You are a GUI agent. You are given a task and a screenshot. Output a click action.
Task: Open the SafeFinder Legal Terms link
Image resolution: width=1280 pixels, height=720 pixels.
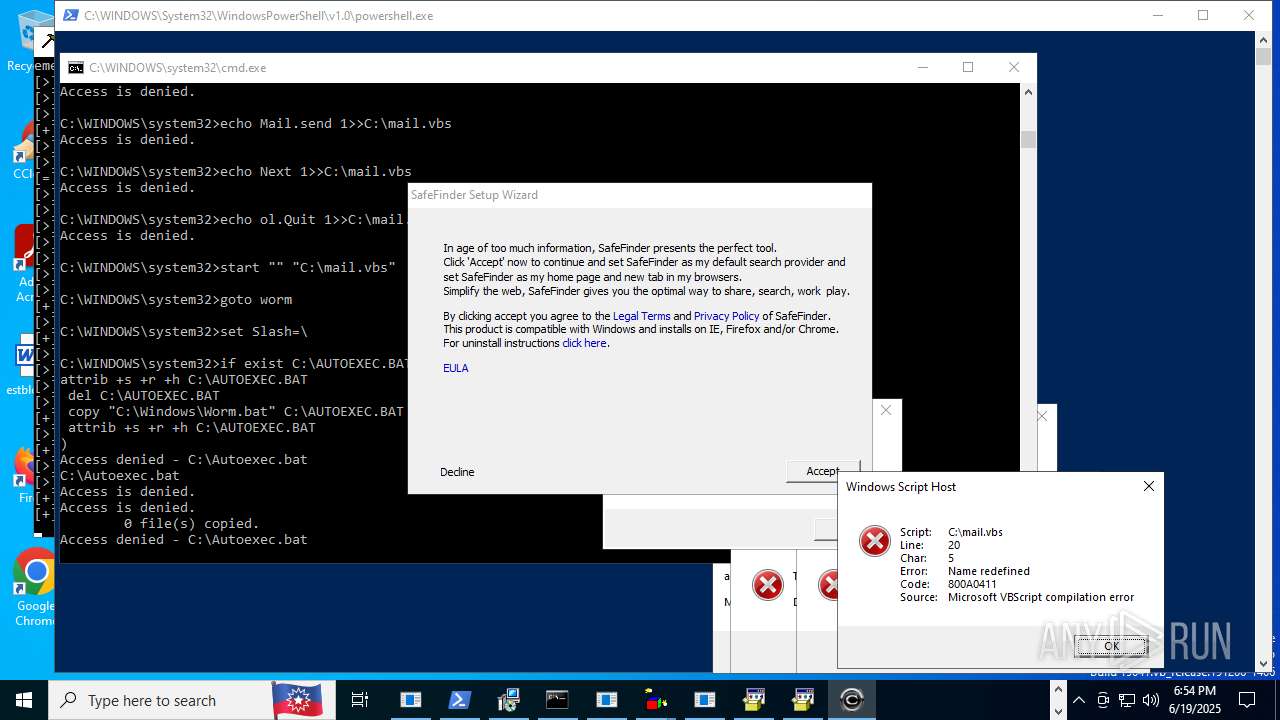click(642, 316)
